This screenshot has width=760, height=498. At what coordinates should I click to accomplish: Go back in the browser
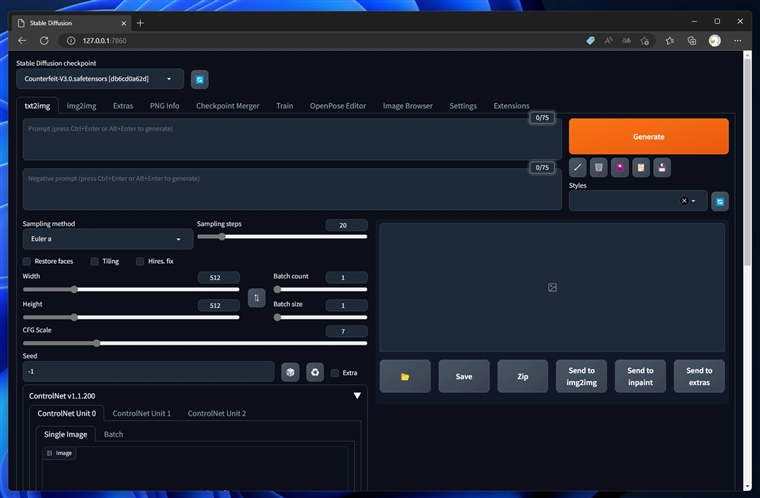[x=22, y=41]
